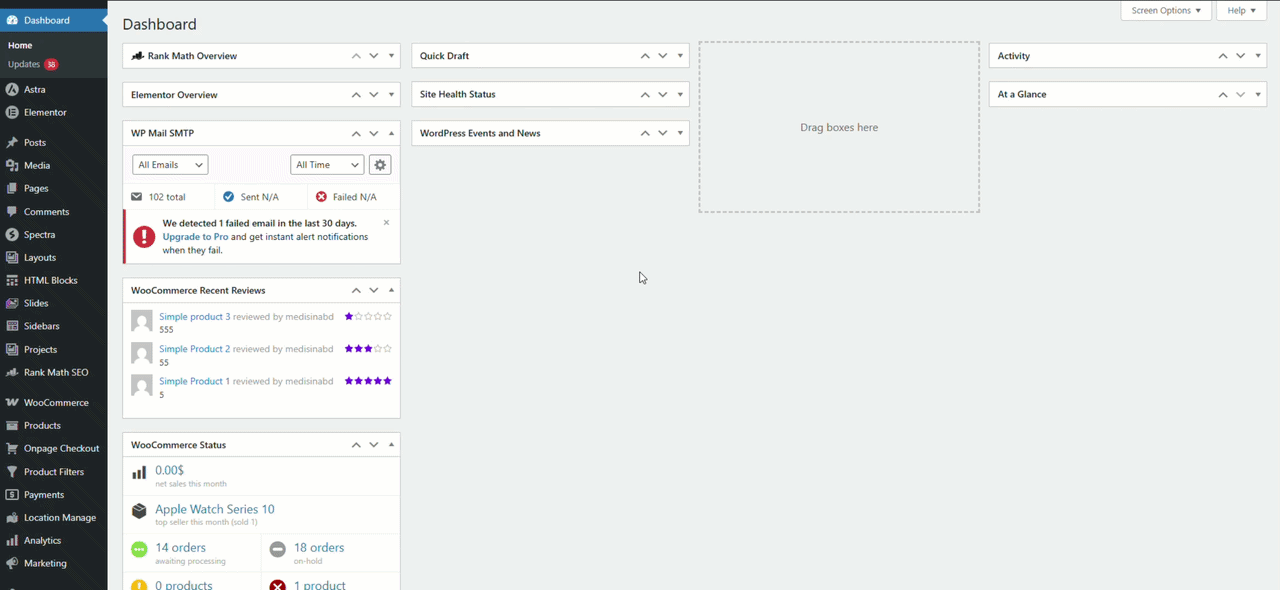Screen dimensions: 1280x590
Task: Move Activity widget down
Action: [x=1241, y=56]
